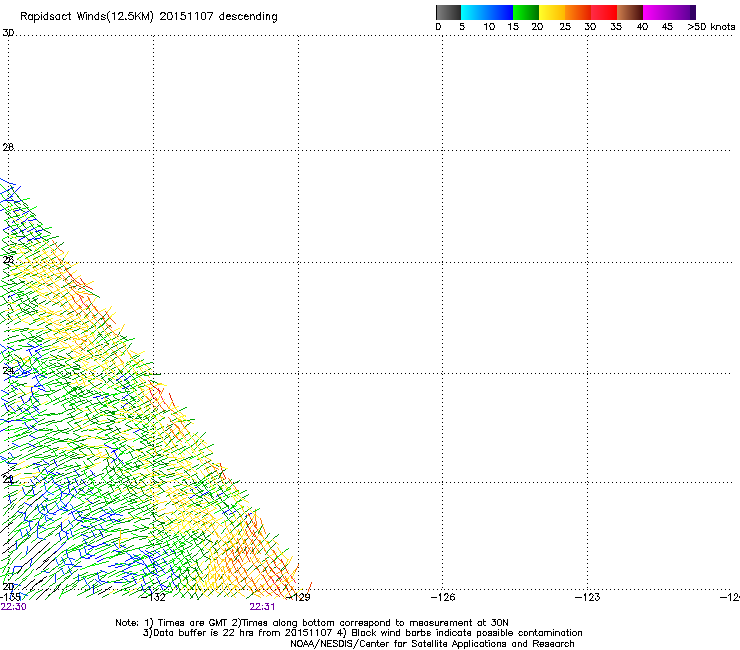
Task: Click the purple '22:30' time stamp
Action: [14, 607]
